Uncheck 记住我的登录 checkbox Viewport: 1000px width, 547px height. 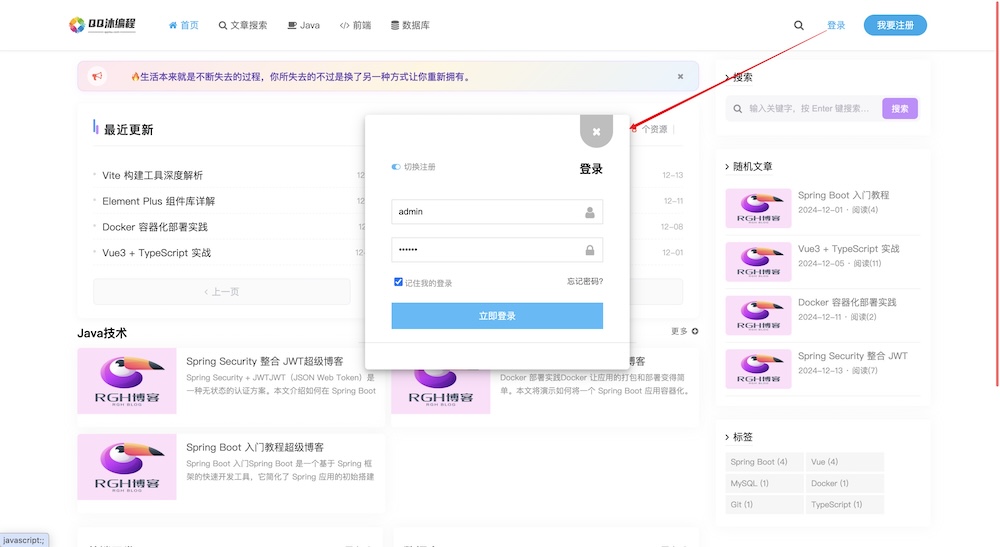pos(398,282)
